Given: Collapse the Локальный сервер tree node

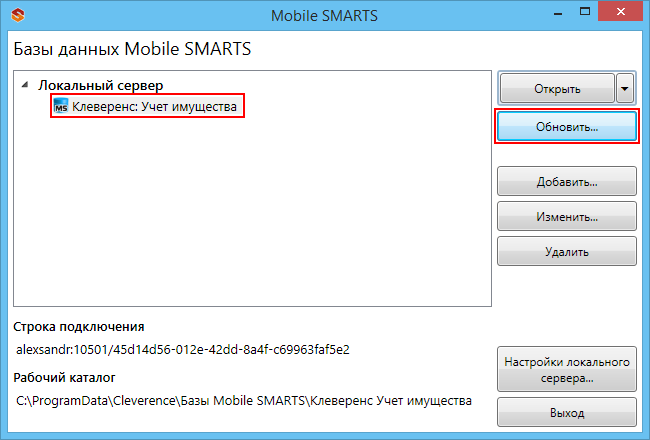Looking at the screenshot, I should coord(25,85).
